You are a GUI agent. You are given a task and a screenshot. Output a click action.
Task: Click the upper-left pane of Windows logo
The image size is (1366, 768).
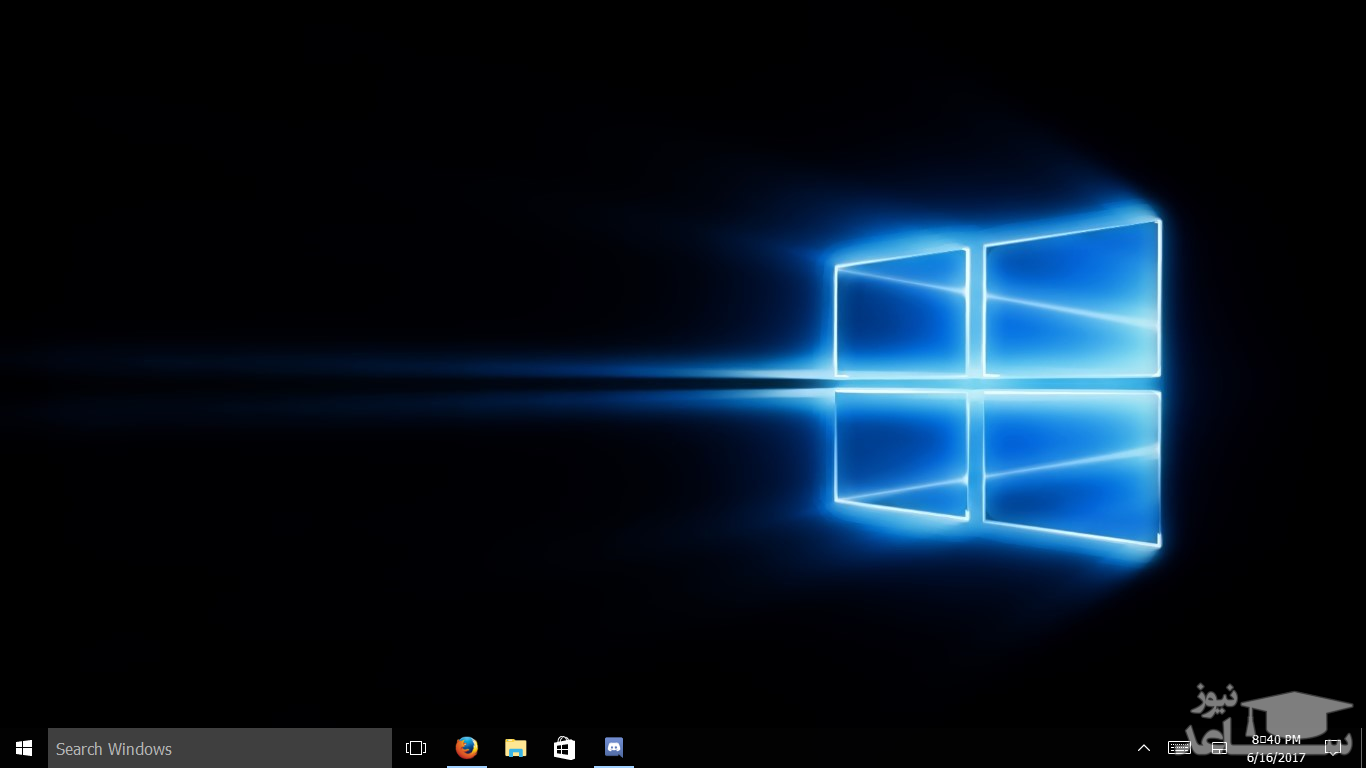pos(902,315)
